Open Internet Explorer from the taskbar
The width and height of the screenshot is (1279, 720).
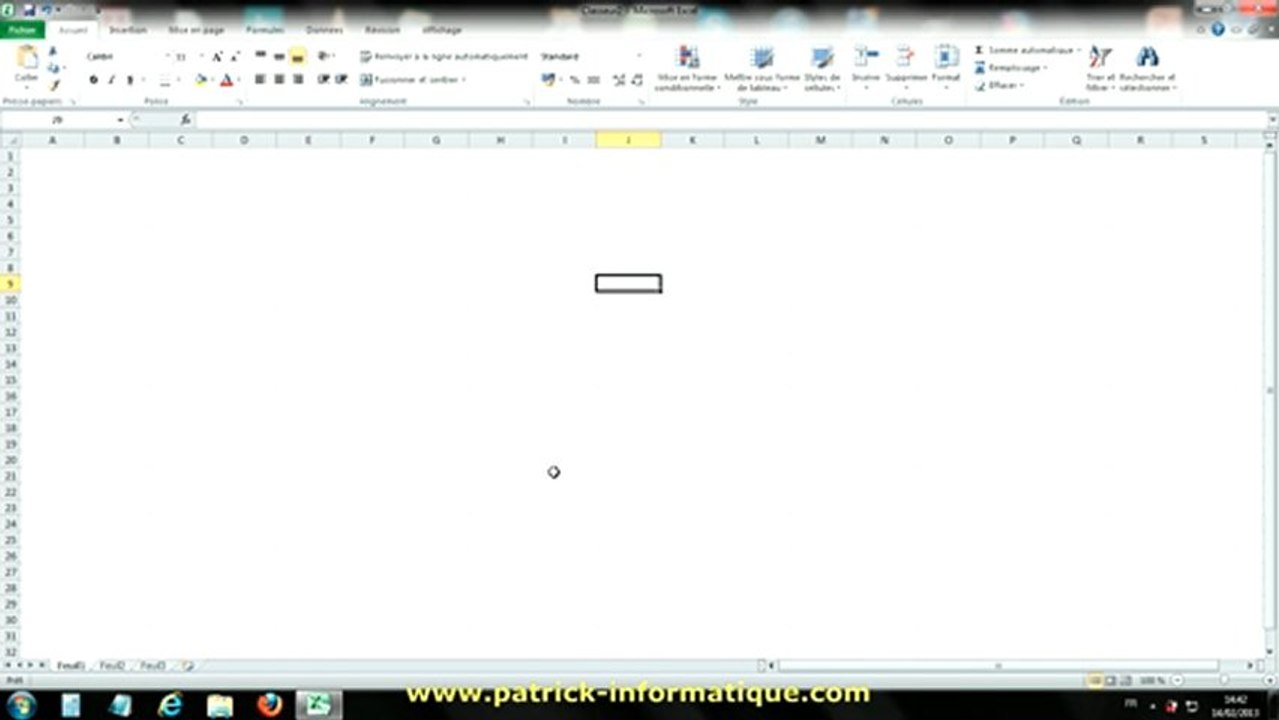171,705
